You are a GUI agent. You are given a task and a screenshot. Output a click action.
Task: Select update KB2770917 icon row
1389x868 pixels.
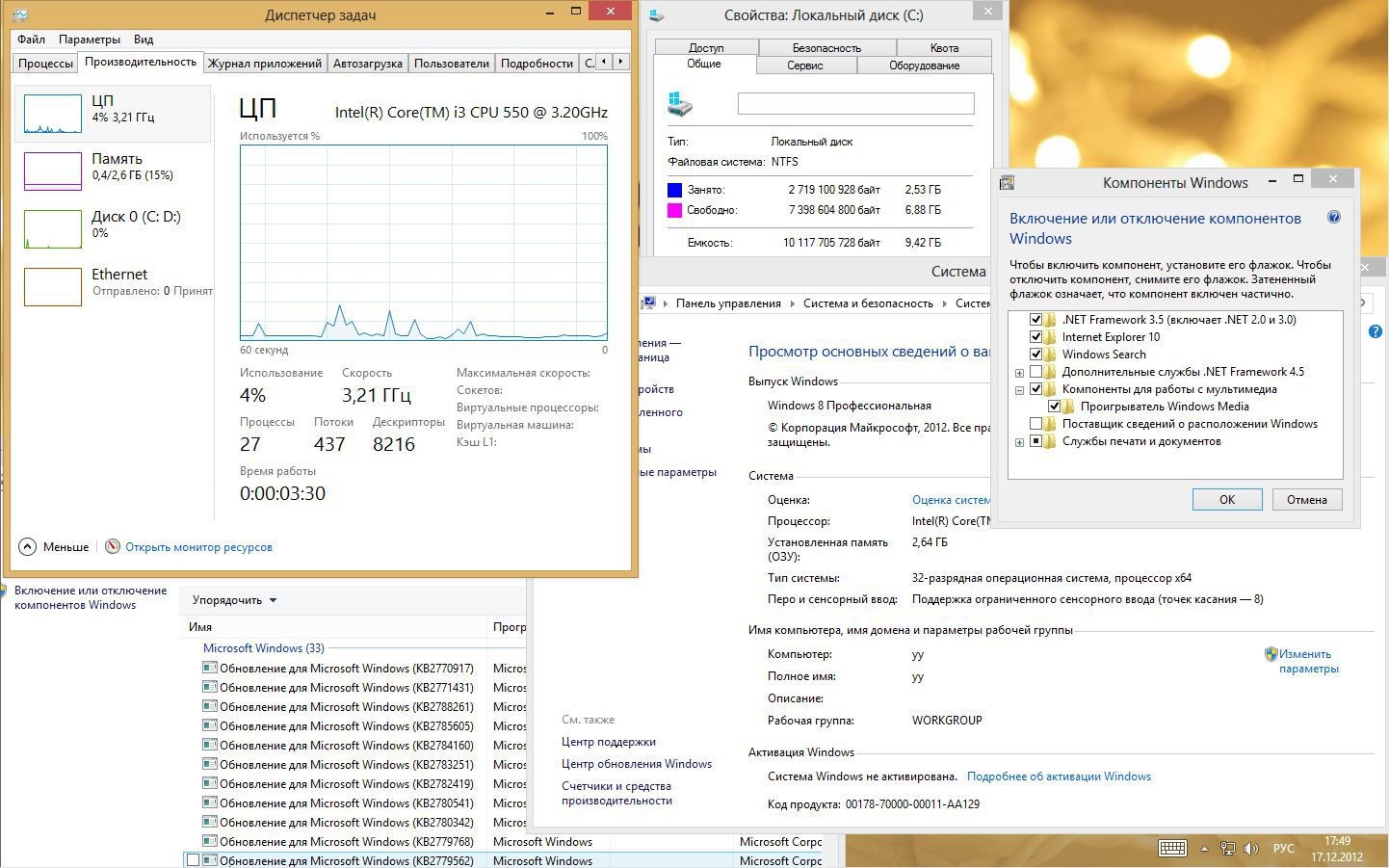[210, 668]
